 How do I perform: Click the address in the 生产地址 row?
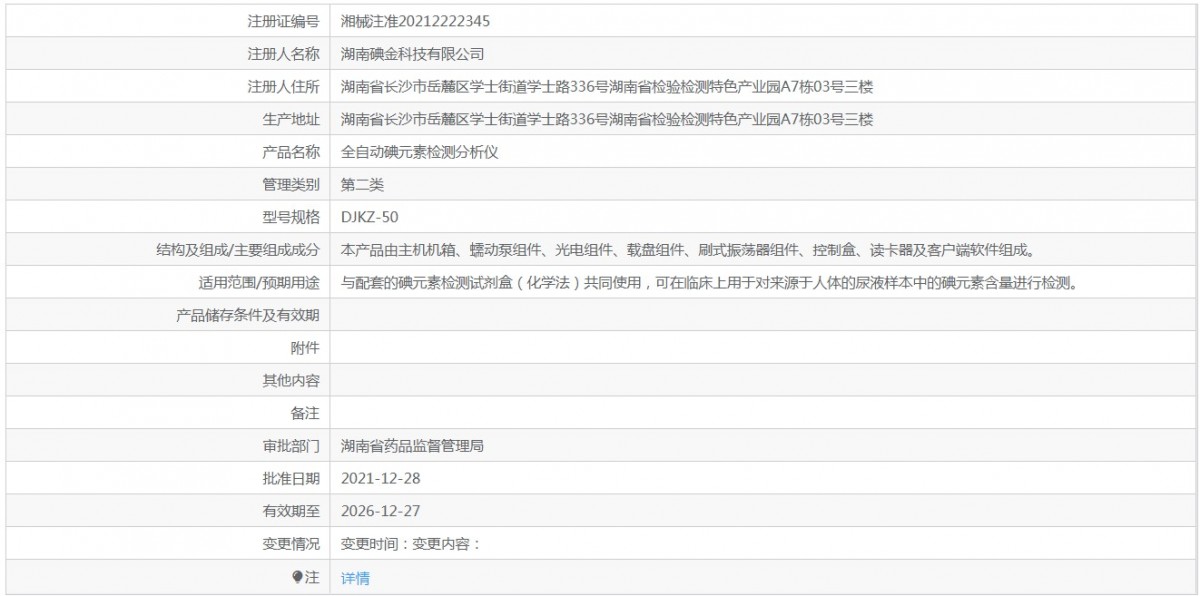coord(607,119)
